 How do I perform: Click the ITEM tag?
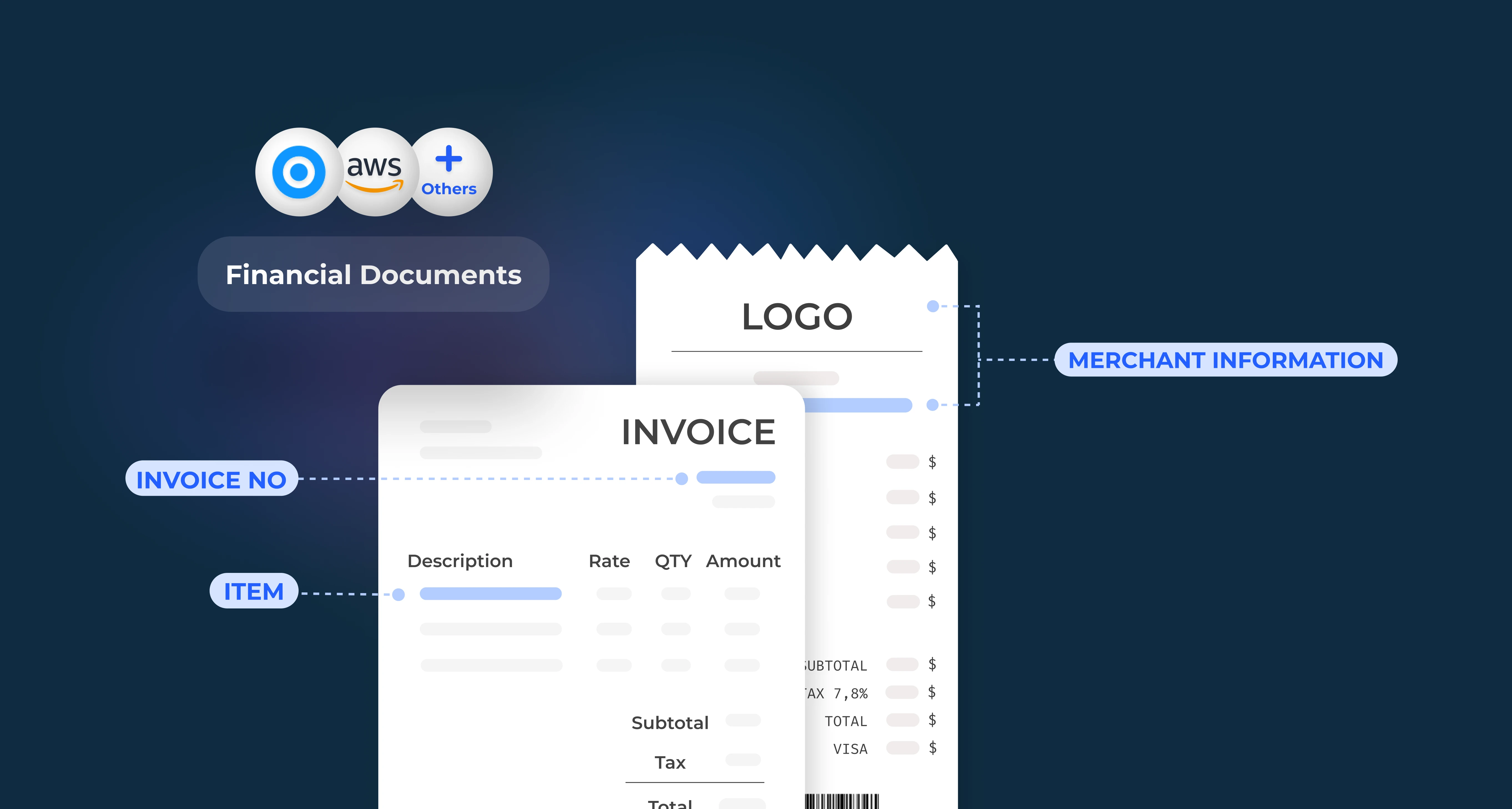coord(254,591)
